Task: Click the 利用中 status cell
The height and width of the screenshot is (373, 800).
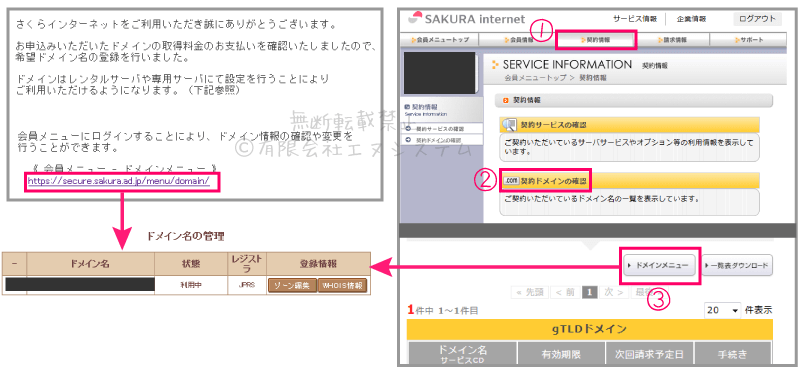Action: click(x=191, y=285)
